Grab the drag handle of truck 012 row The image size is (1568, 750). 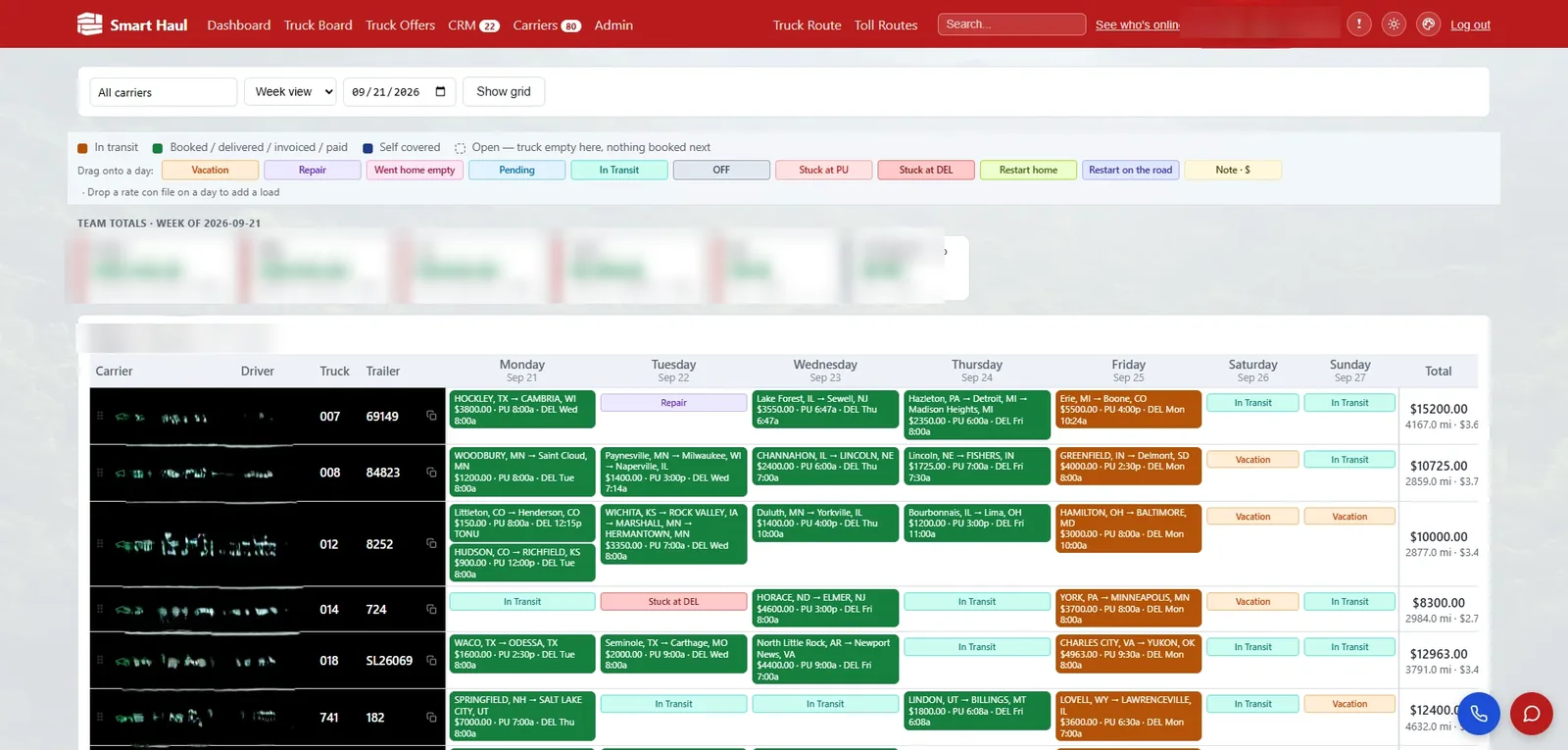tap(99, 543)
